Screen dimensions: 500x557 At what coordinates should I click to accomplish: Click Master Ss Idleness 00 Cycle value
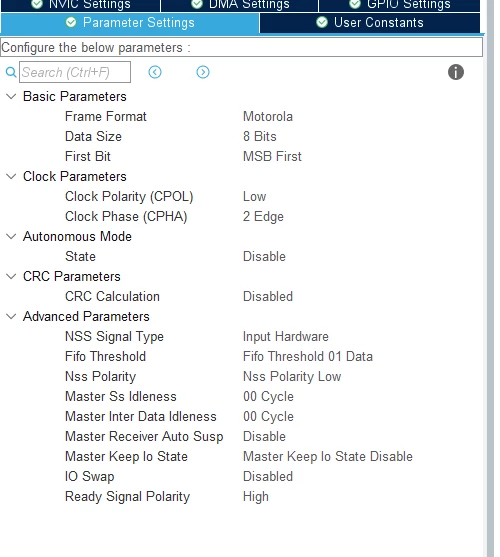click(268, 396)
